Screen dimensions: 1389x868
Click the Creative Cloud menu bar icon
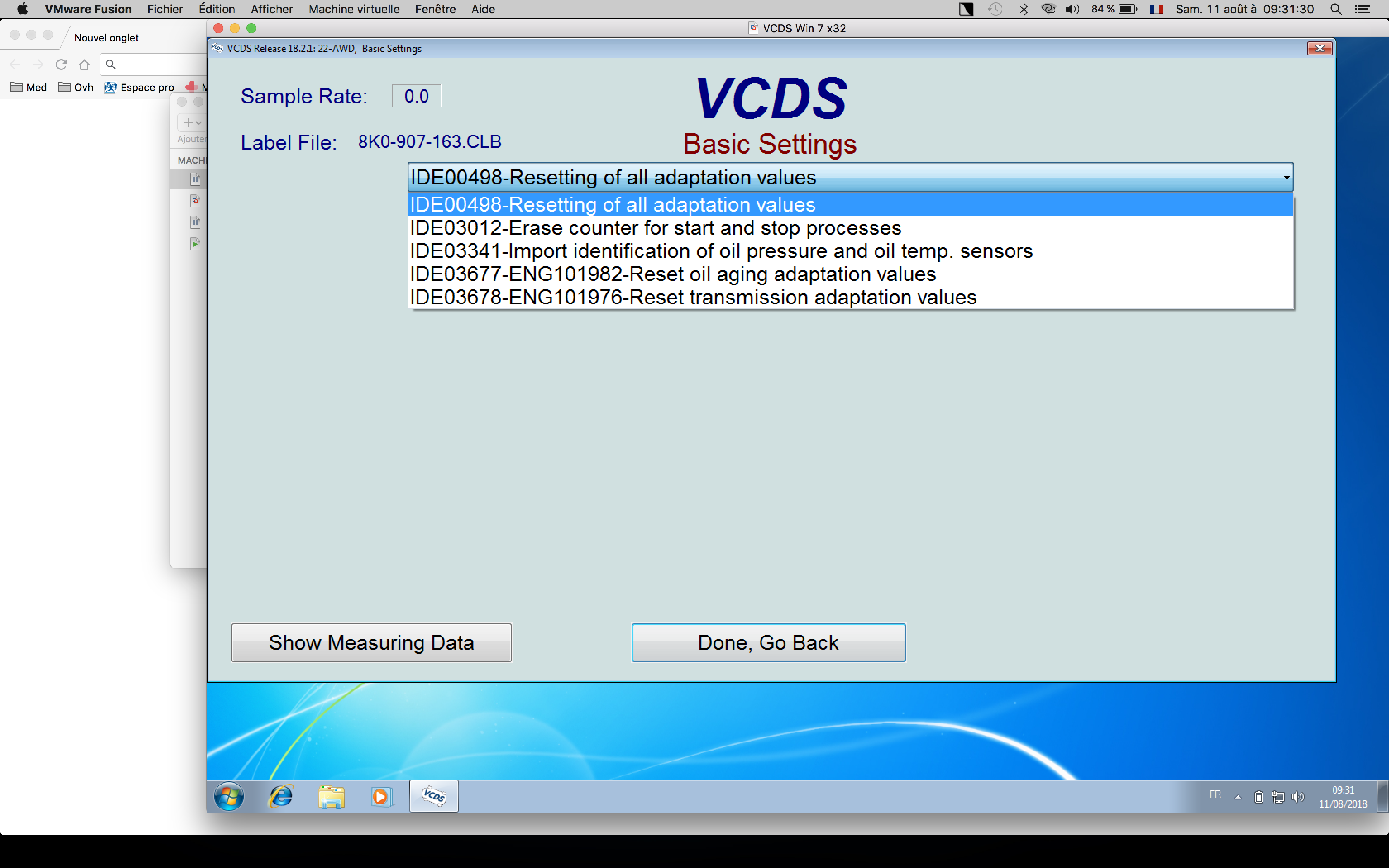coord(1048,9)
